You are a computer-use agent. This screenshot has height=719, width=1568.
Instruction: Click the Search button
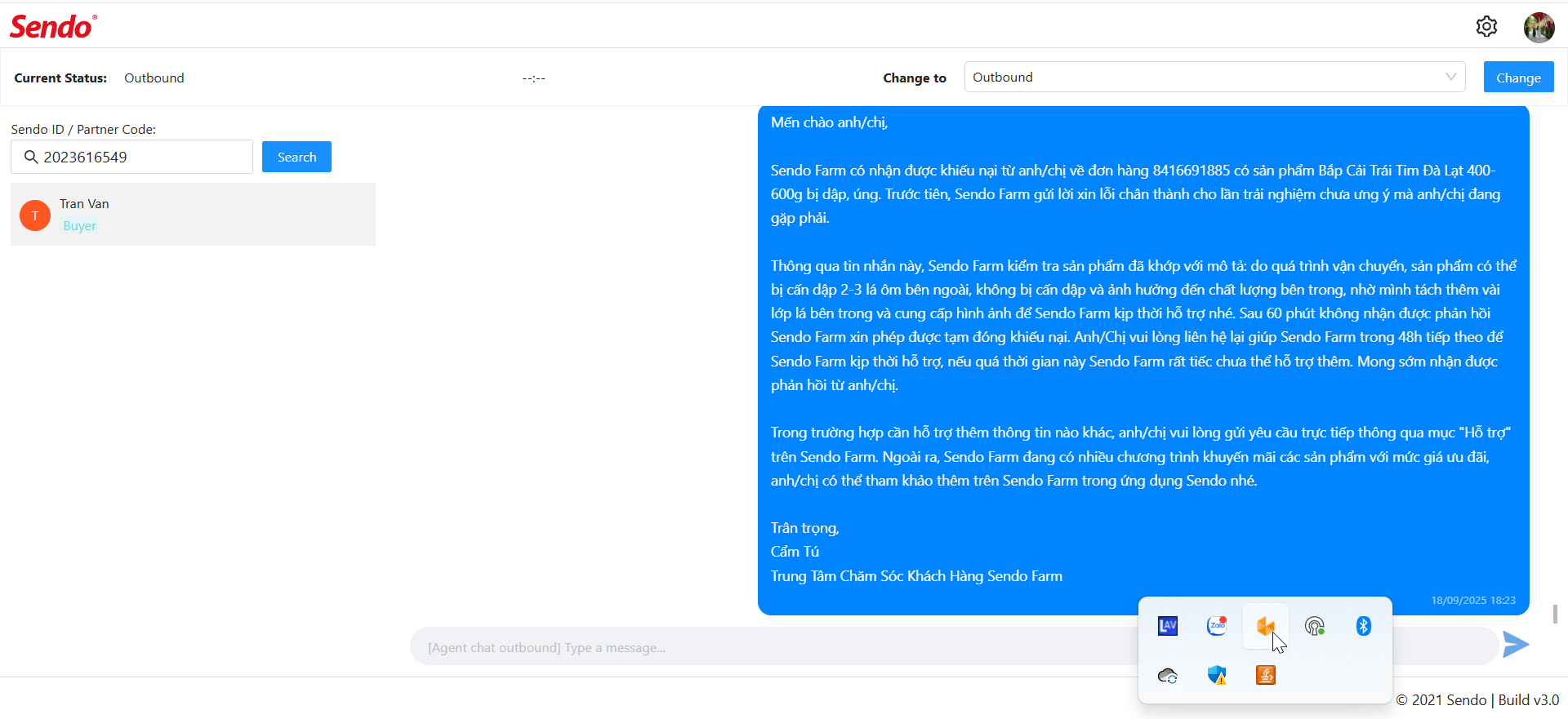coord(296,157)
